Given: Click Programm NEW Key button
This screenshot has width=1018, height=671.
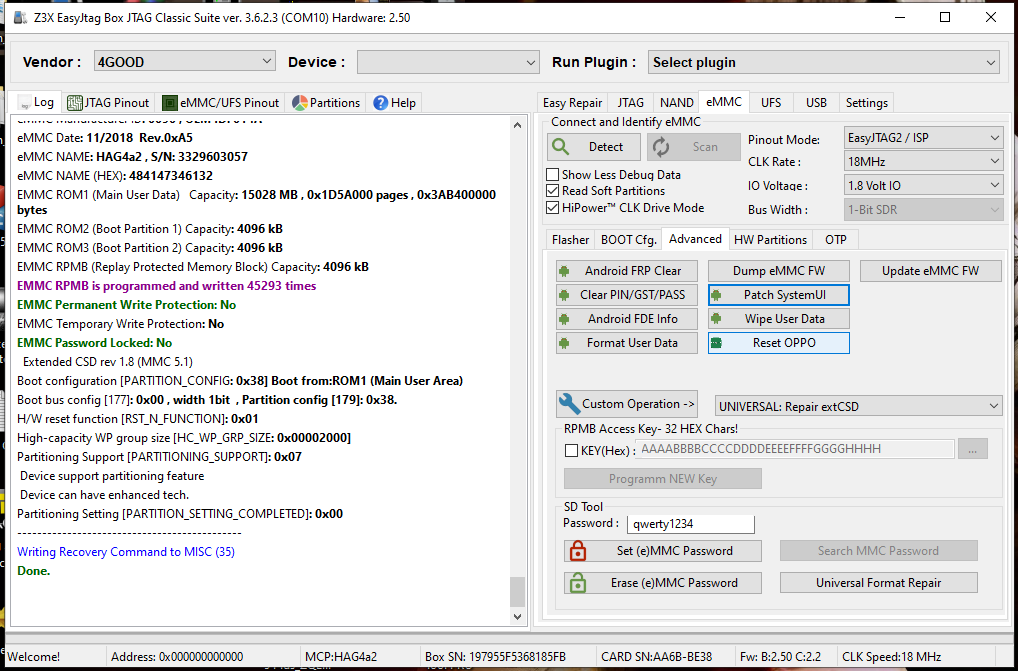Looking at the screenshot, I should [x=663, y=479].
